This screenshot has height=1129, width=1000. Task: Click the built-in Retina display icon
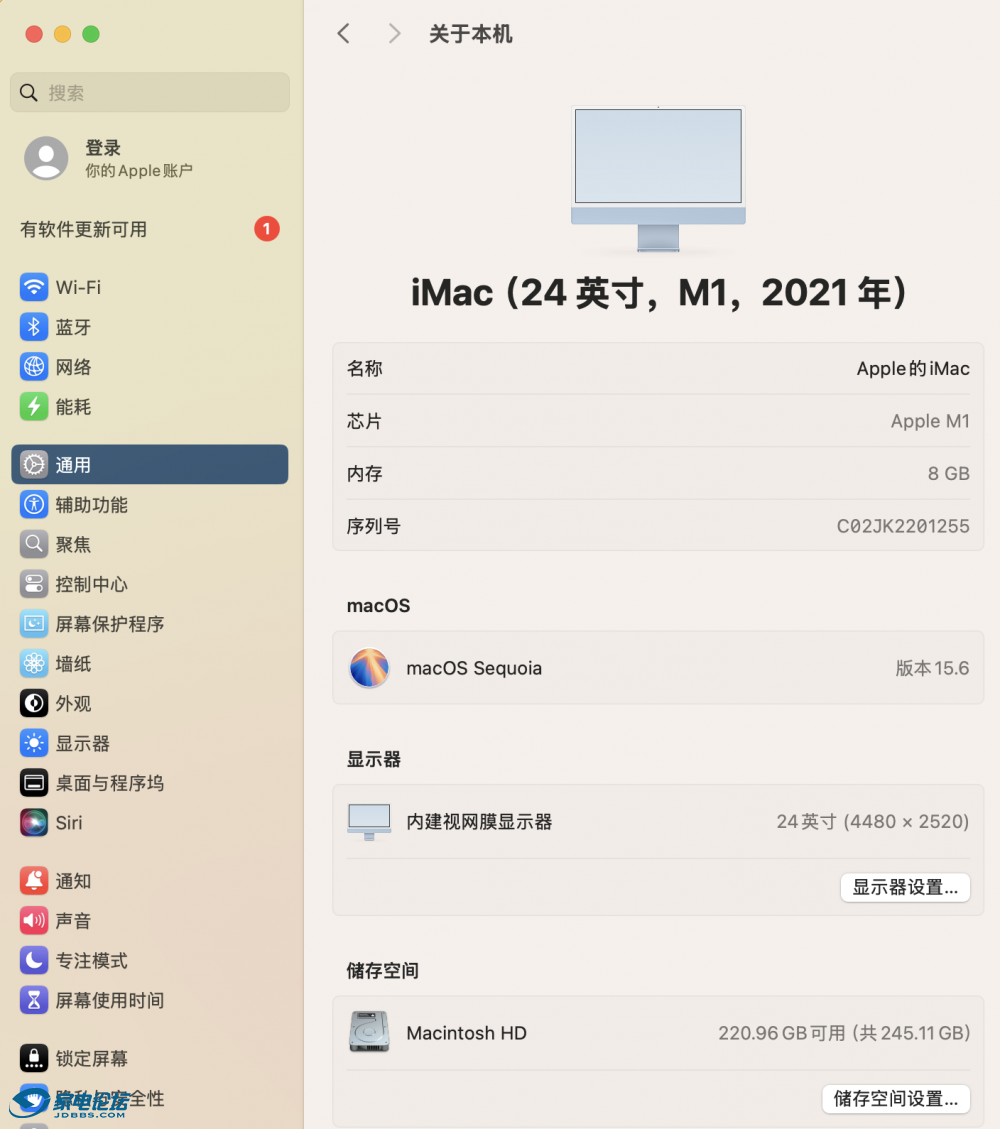(369, 822)
